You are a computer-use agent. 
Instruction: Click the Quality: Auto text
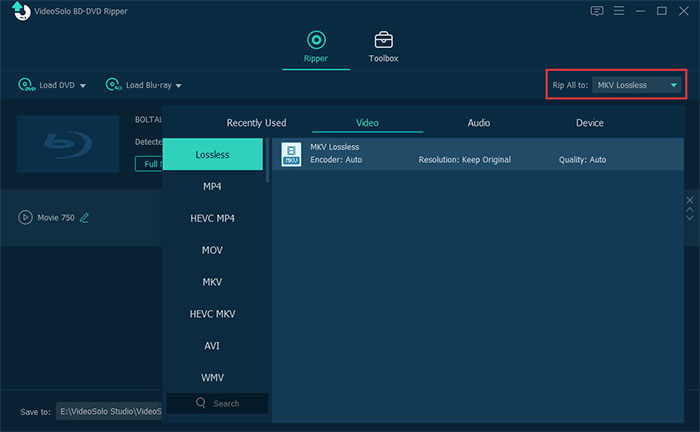click(x=582, y=160)
